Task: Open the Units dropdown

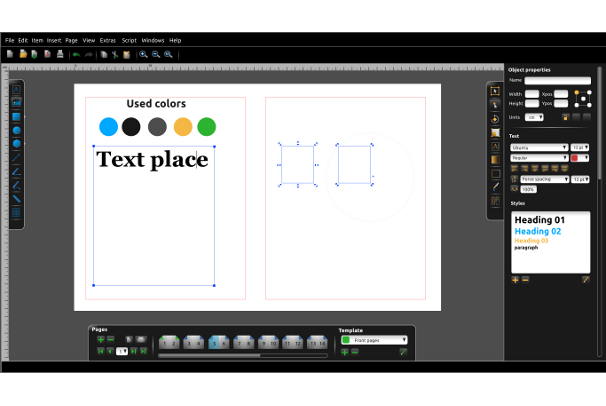Action: click(535, 117)
